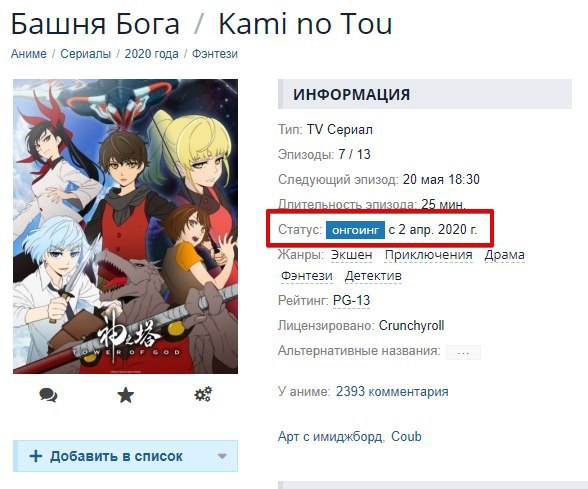The width and height of the screenshot is (588, 489).
Task: Expand alternative names ellipsis button
Action: tap(463, 352)
